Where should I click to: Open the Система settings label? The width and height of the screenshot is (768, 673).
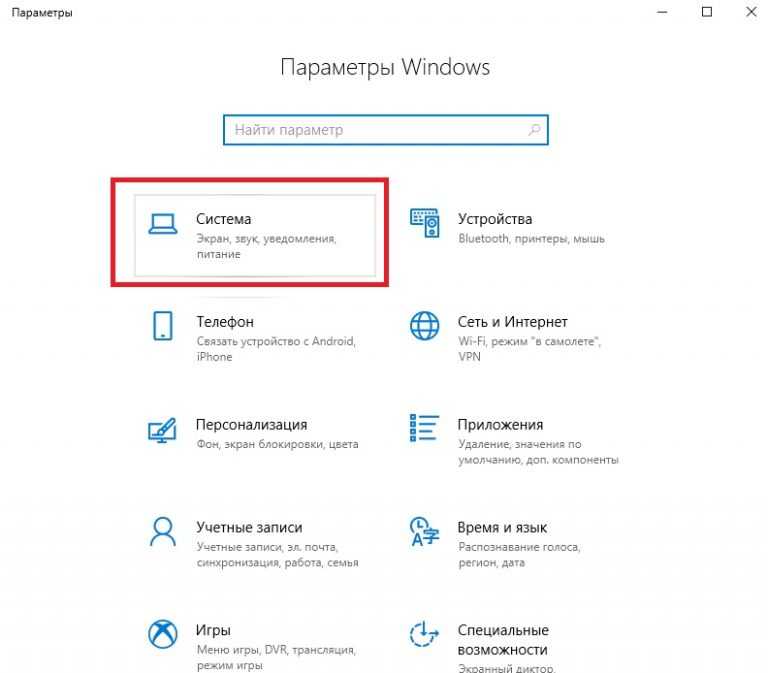[224, 219]
